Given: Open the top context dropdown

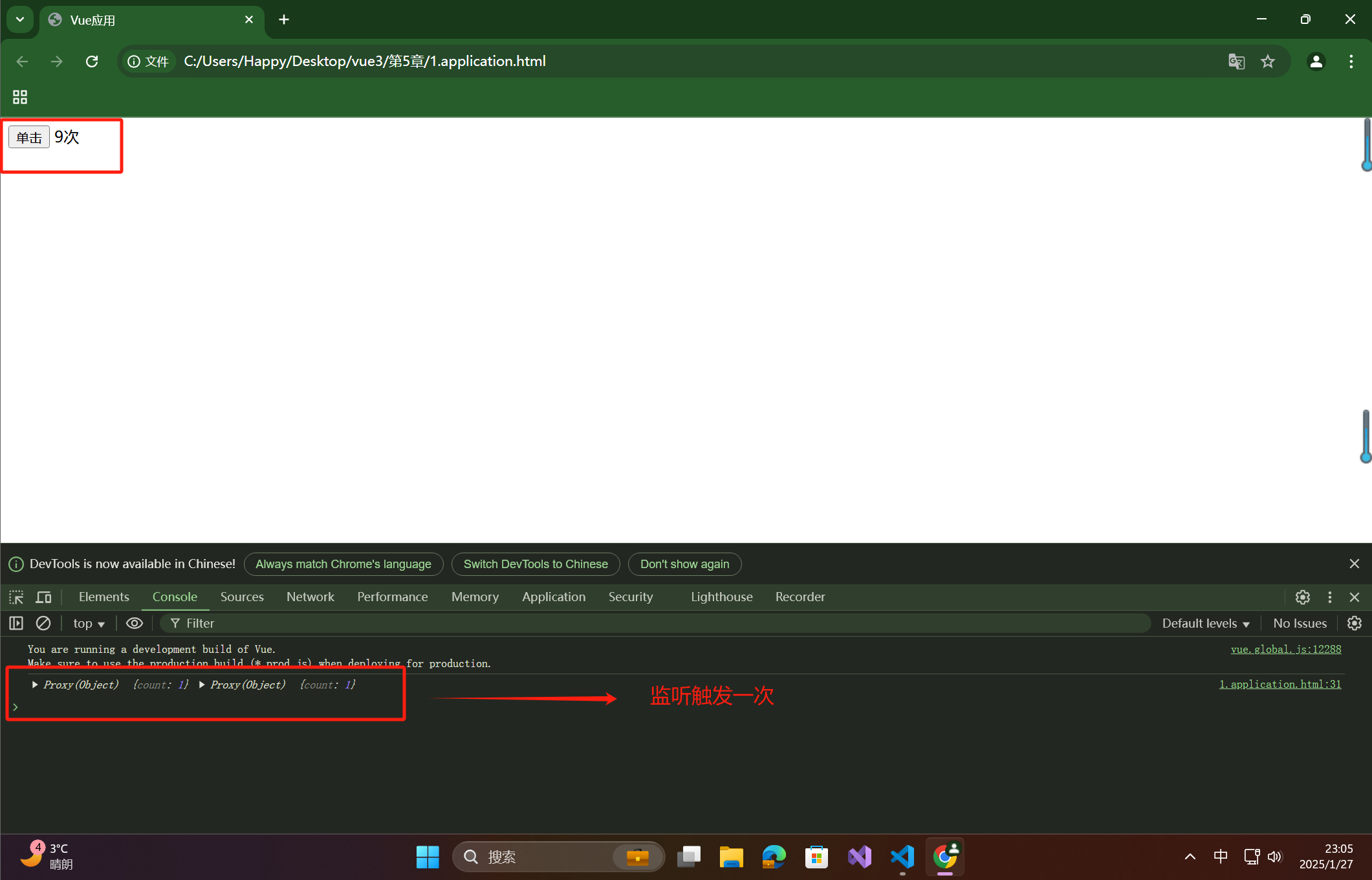Looking at the screenshot, I should point(89,623).
